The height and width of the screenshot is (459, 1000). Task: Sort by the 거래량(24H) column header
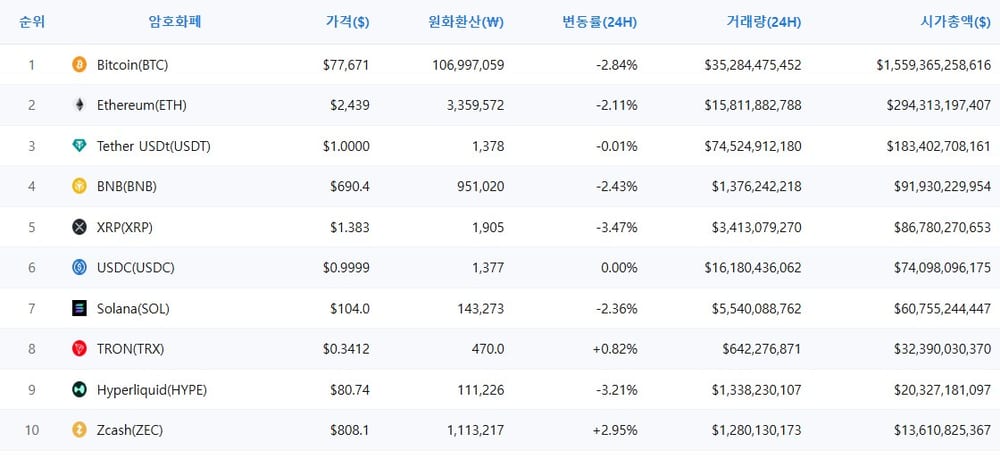pyautogui.click(x=764, y=22)
